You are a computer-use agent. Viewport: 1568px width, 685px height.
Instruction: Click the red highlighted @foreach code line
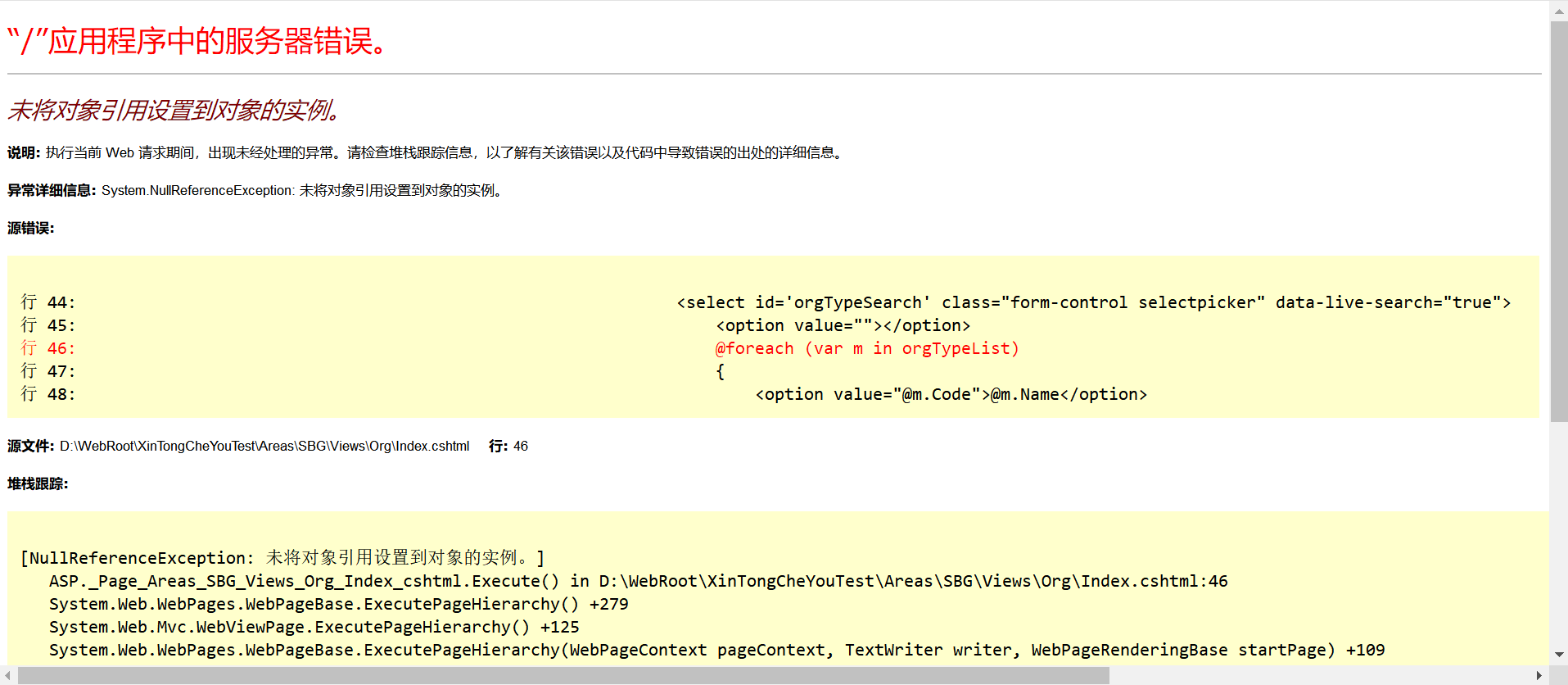[x=866, y=349]
